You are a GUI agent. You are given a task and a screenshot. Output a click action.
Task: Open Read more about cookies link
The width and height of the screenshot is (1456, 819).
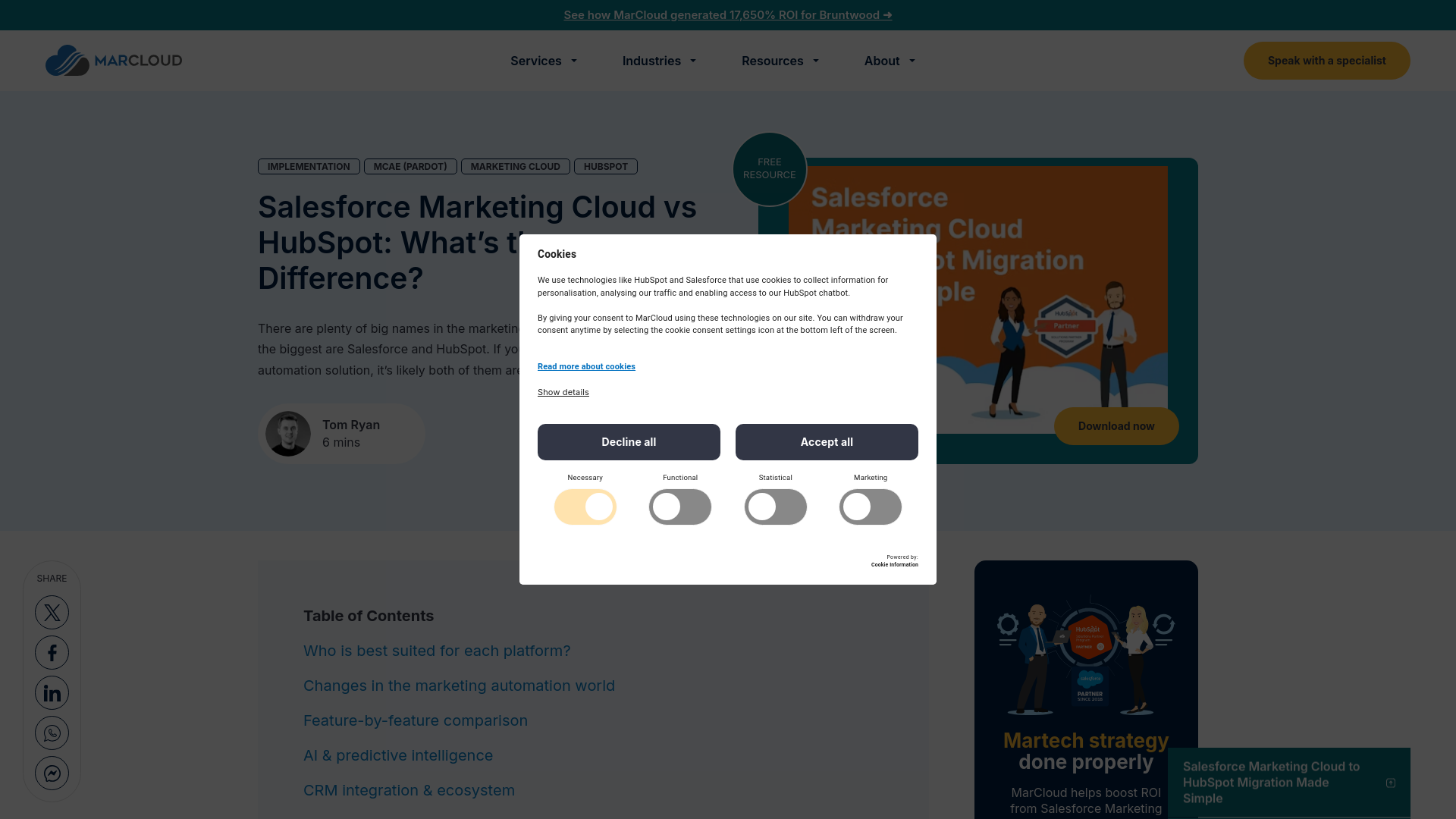point(586,366)
